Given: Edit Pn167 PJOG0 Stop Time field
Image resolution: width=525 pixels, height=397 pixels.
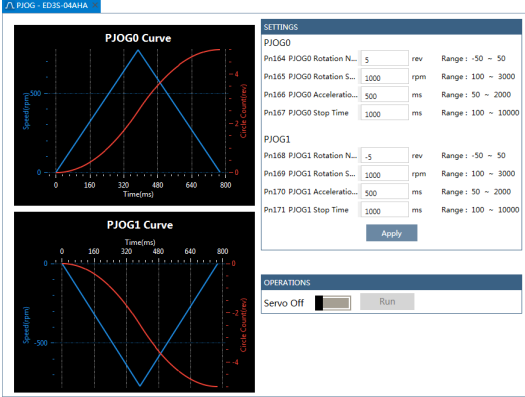Looking at the screenshot, I should point(384,113).
